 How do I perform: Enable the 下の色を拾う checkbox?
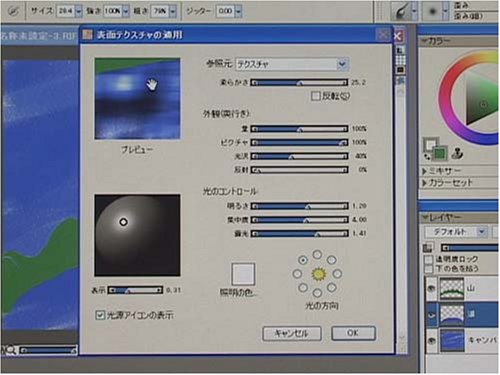pyautogui.click(x=429, y=269)
